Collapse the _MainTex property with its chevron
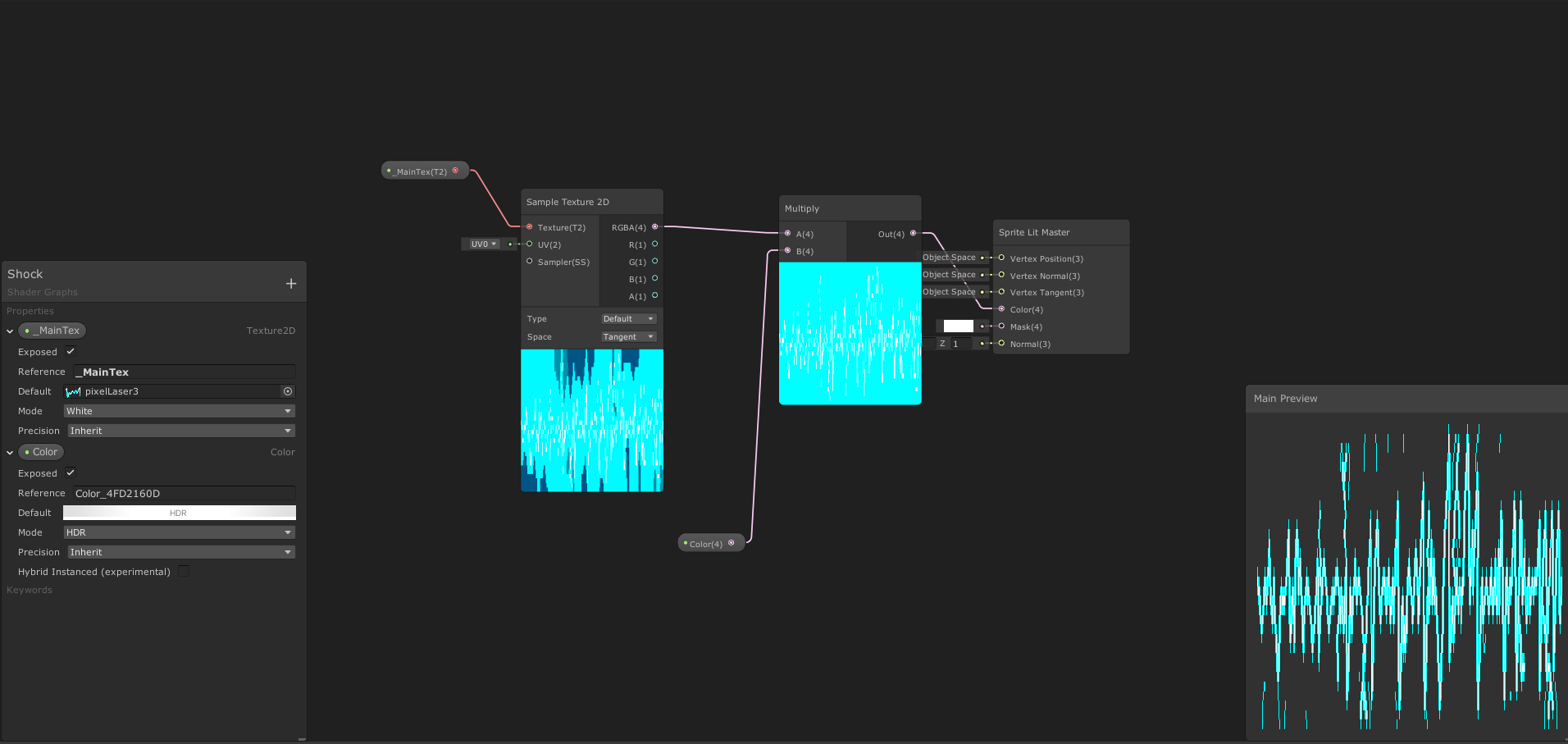 coord(9,331)
